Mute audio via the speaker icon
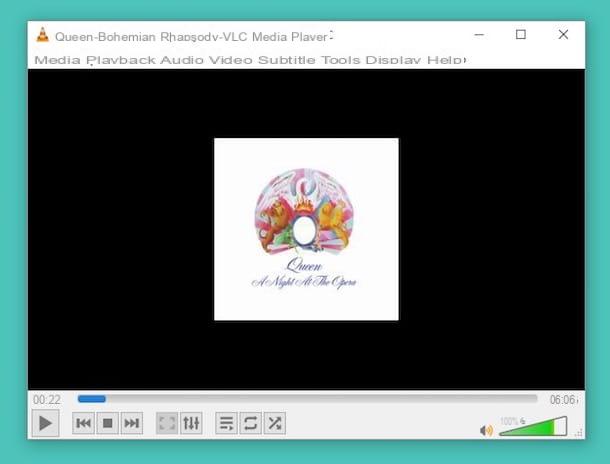This screenshot has height=464, width=610. coord(486,431)
